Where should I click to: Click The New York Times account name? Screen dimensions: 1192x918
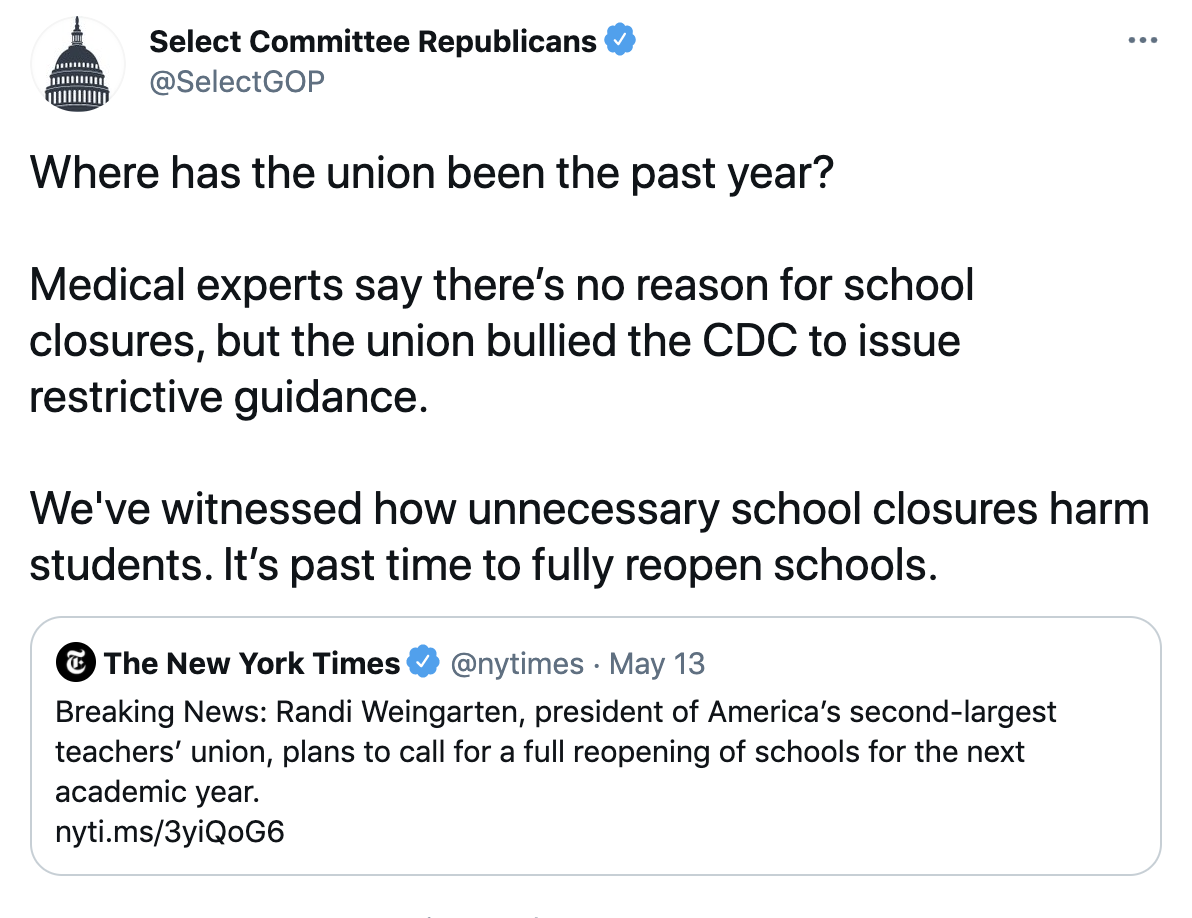pyautogui.click(x=251, y=663)
